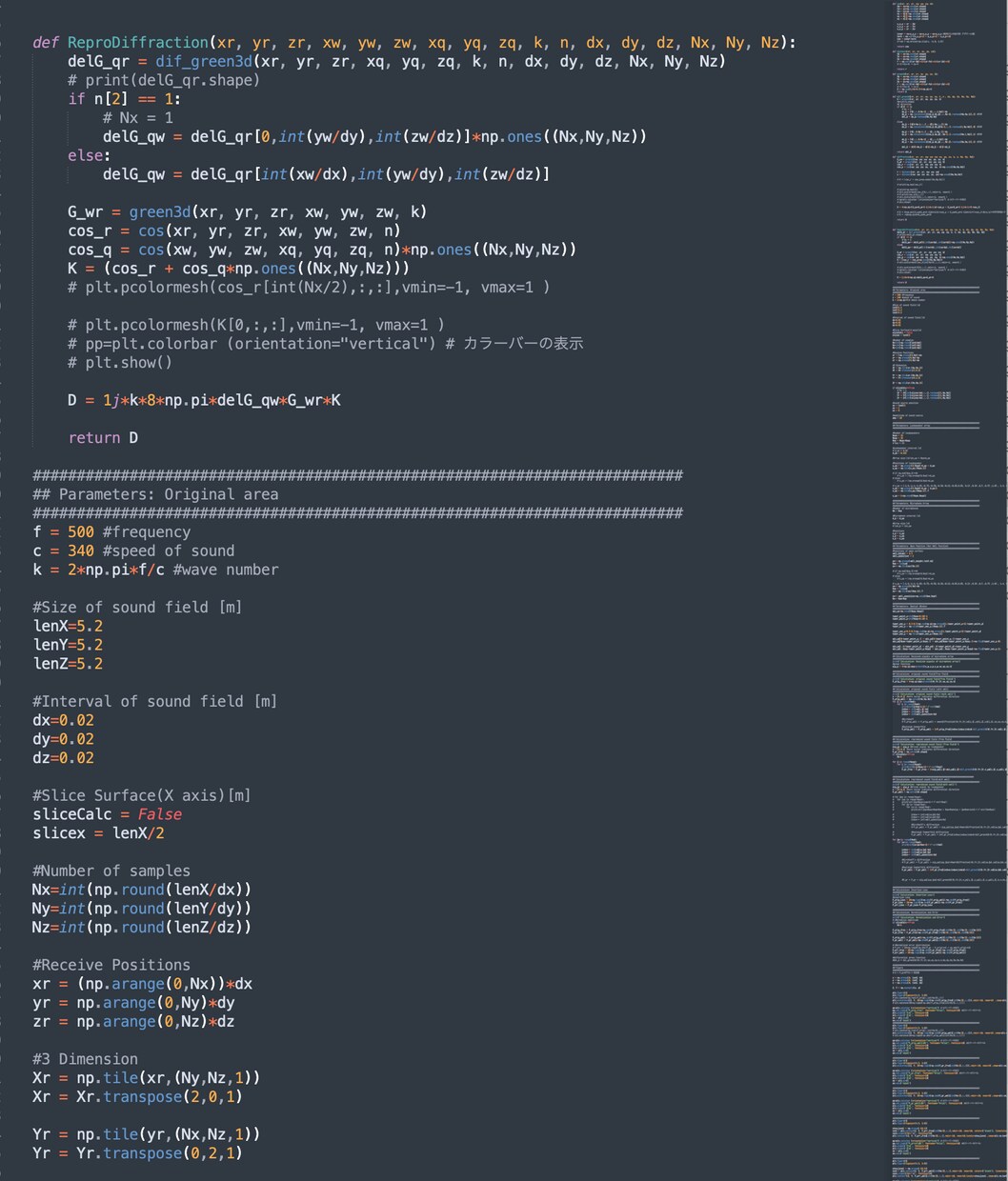Click the '## Parameters: Original area' header comment
Screen dimensions: 1008x1181
155,494
